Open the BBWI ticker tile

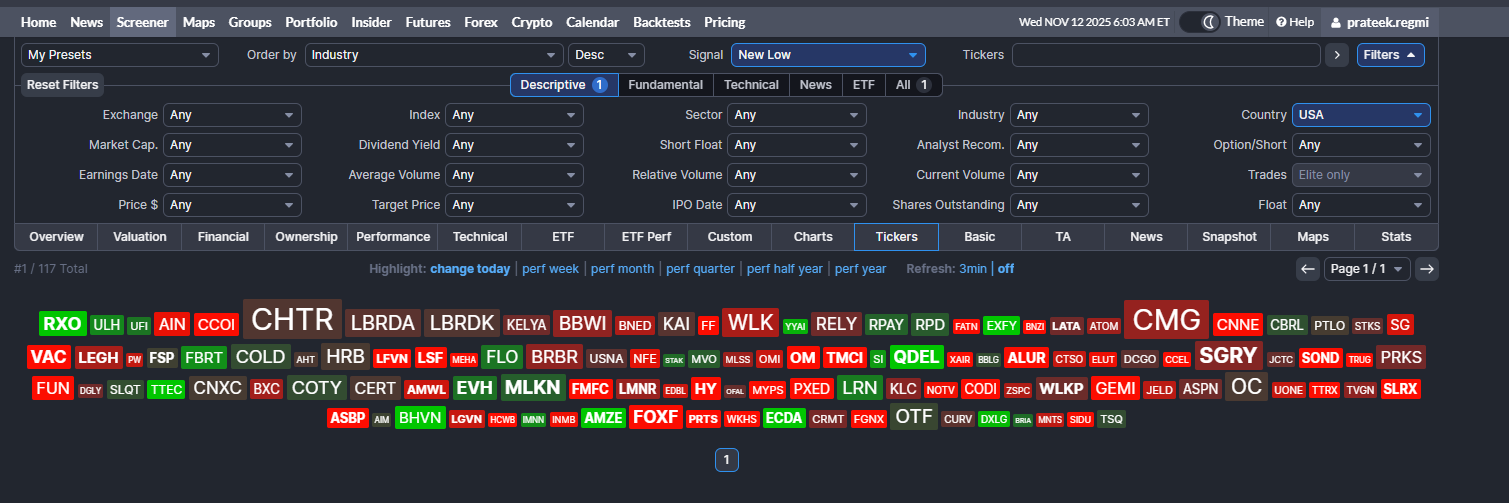582,324
